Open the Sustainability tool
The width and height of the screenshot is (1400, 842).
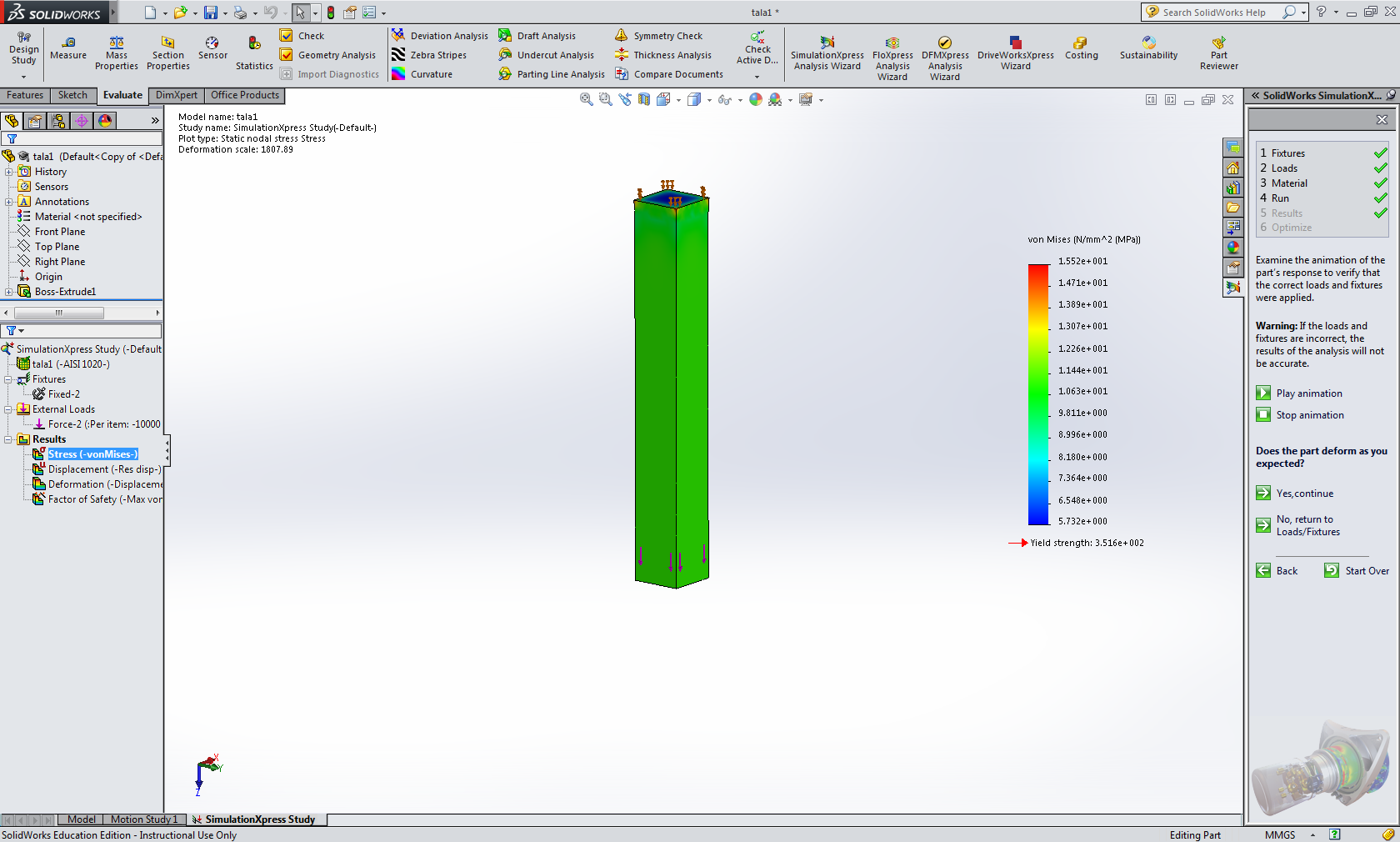(1149, 48)
